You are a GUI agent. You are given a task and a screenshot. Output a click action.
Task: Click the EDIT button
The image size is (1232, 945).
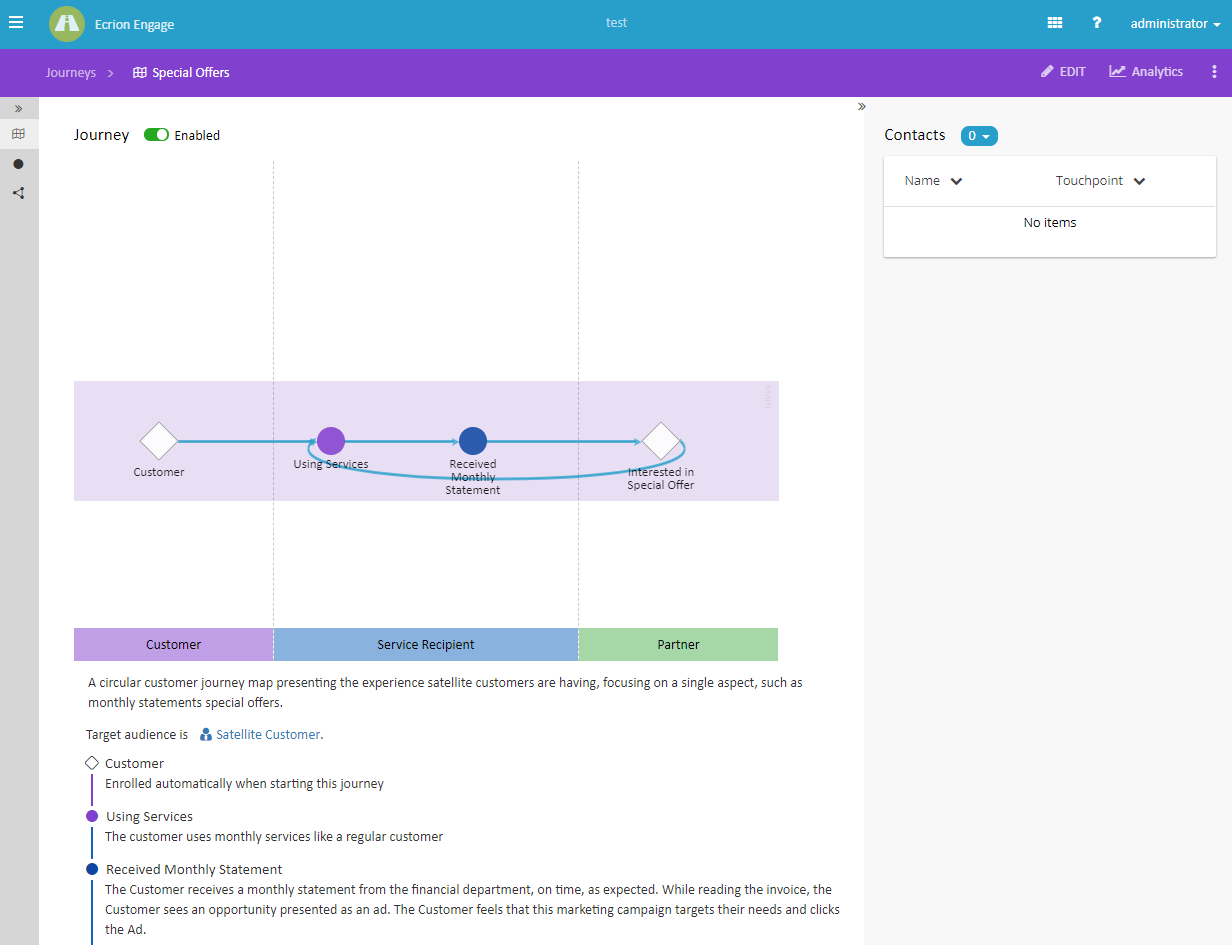tap(1062, 71)
